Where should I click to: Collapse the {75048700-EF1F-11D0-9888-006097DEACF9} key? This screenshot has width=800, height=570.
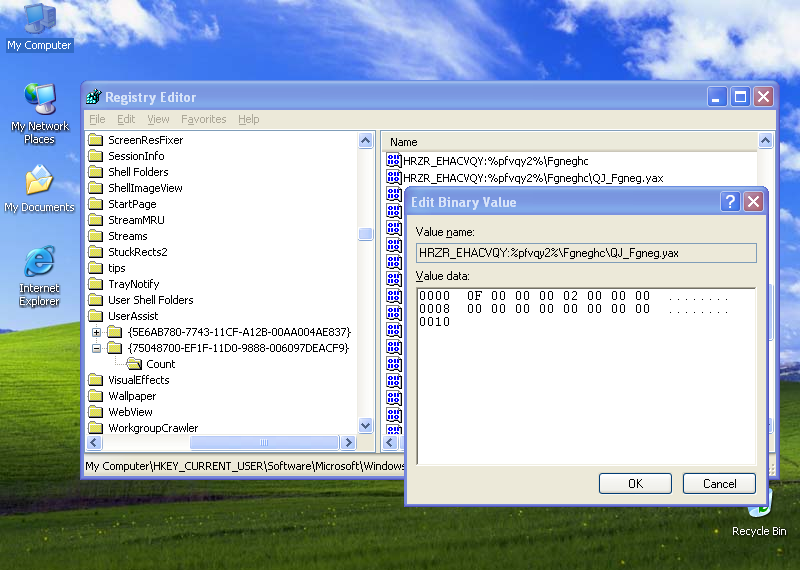(96, 349)
